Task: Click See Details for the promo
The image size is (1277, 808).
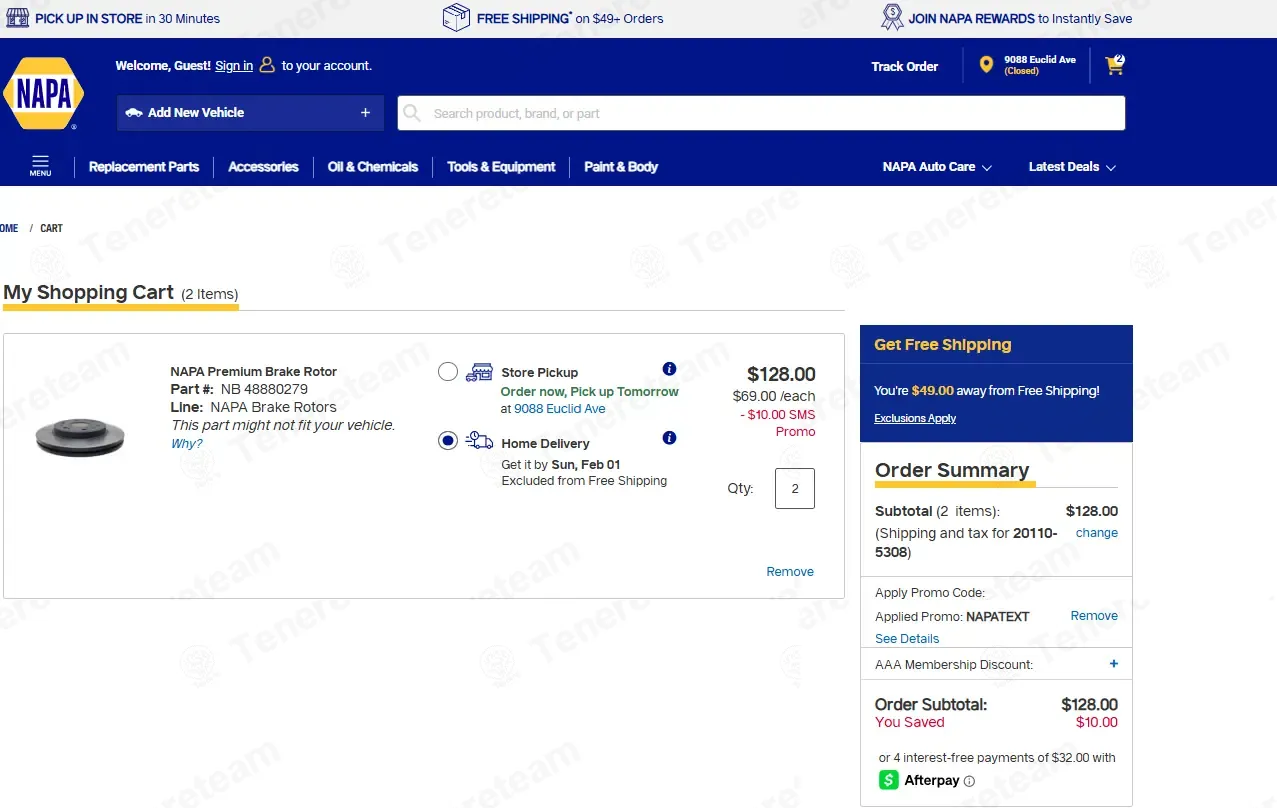Action: (907, 639)
